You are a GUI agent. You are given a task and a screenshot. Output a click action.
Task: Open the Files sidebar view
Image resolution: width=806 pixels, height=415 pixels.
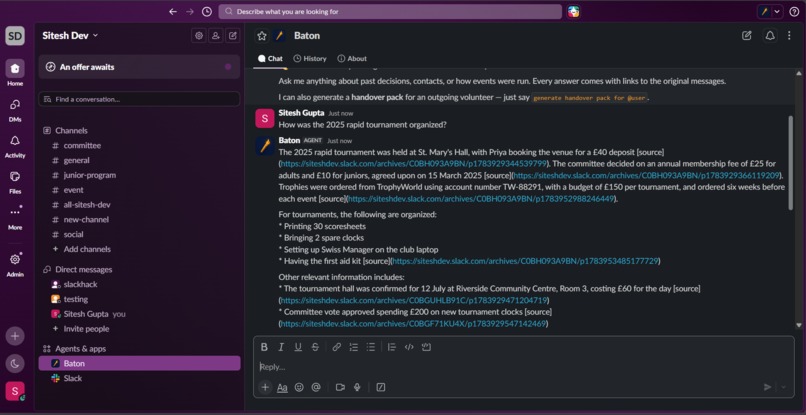pos(15,182)
